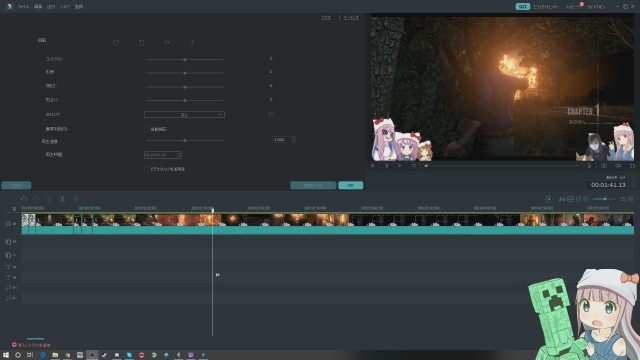Click the previous frame preview control
The width and height of the screenshot is (640, 360).
(x=373, y=166)
